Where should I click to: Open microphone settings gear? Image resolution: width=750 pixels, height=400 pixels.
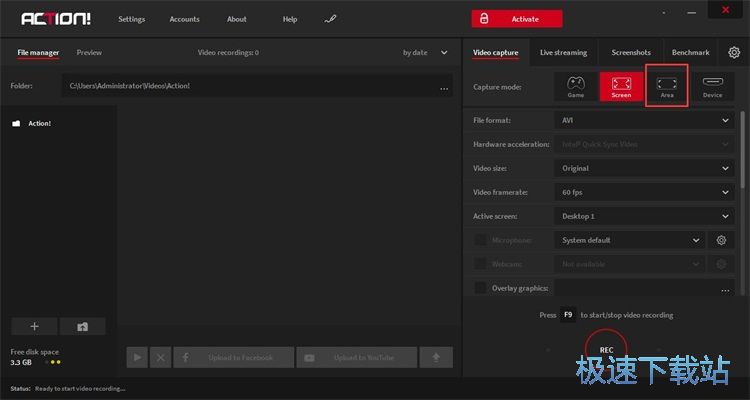pyautogui.click(x=721, y=240)
